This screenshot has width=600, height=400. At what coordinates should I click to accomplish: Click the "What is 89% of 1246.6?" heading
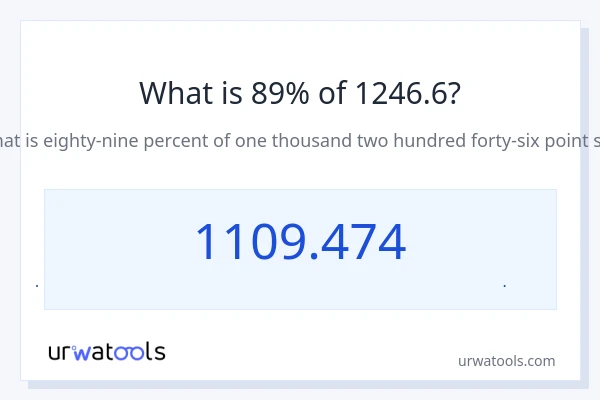point(300,93)
